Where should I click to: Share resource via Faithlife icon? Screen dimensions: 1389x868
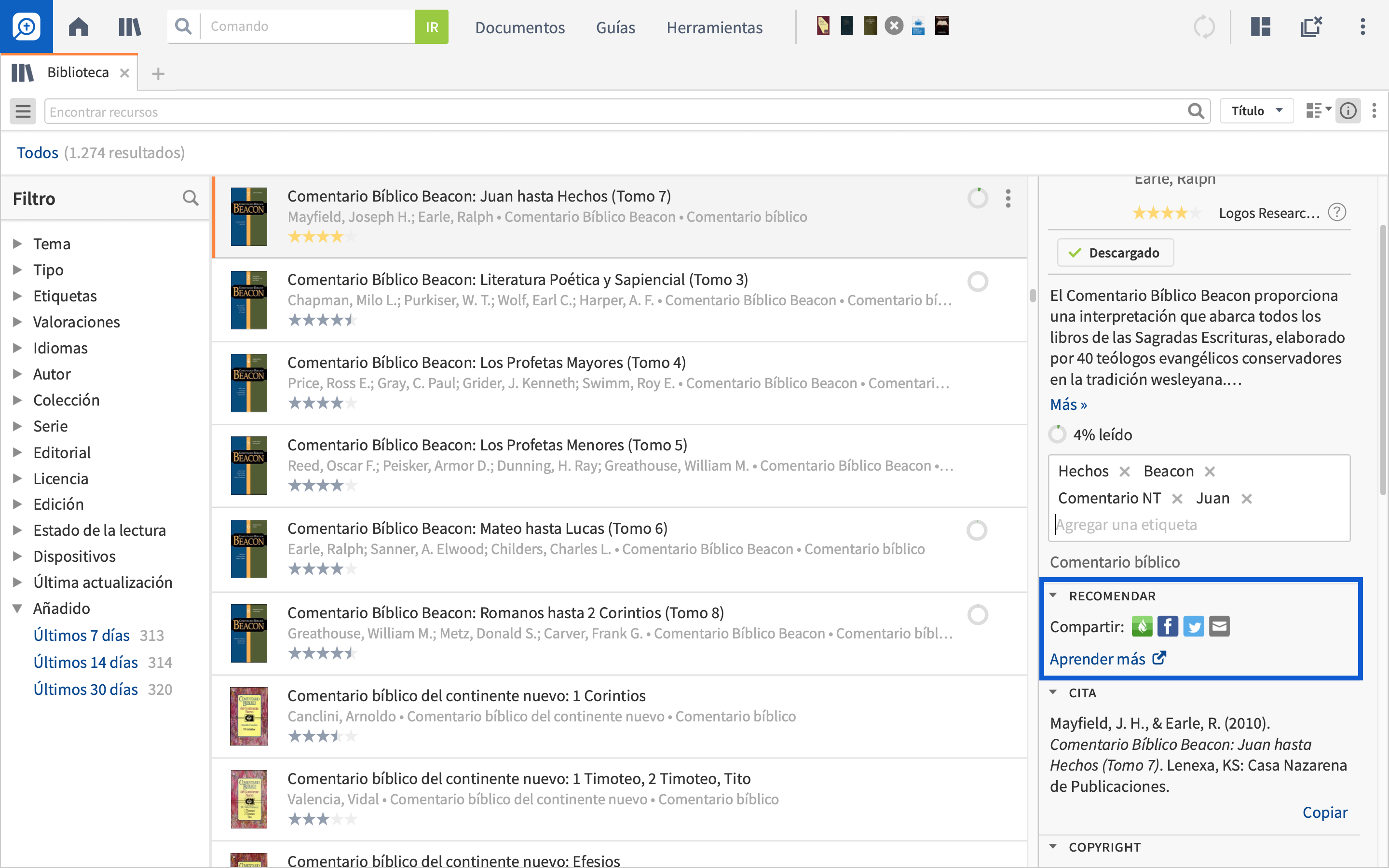pyautogui.click(x=1142, y=626)
